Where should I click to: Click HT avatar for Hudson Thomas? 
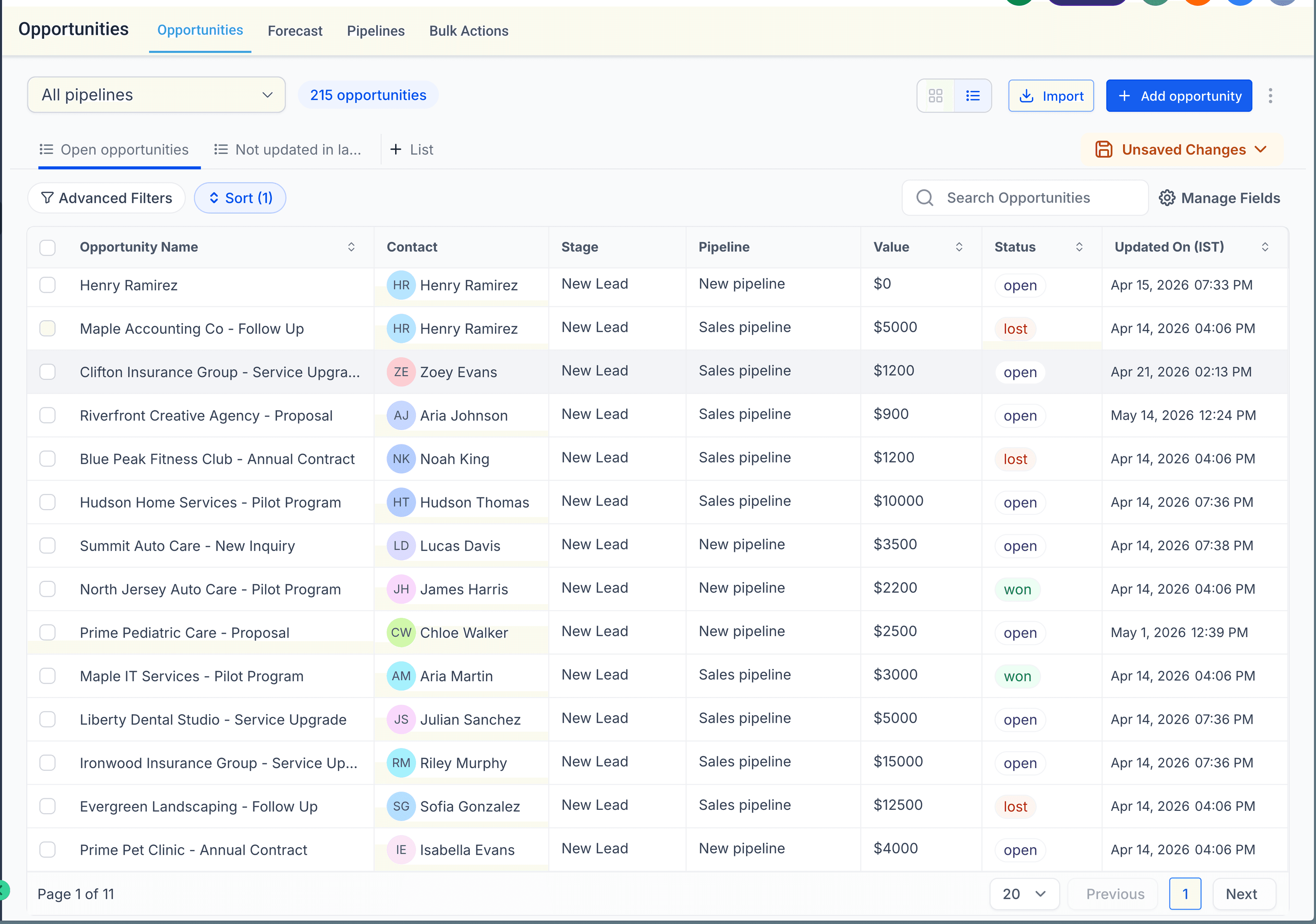click(401, 502)
